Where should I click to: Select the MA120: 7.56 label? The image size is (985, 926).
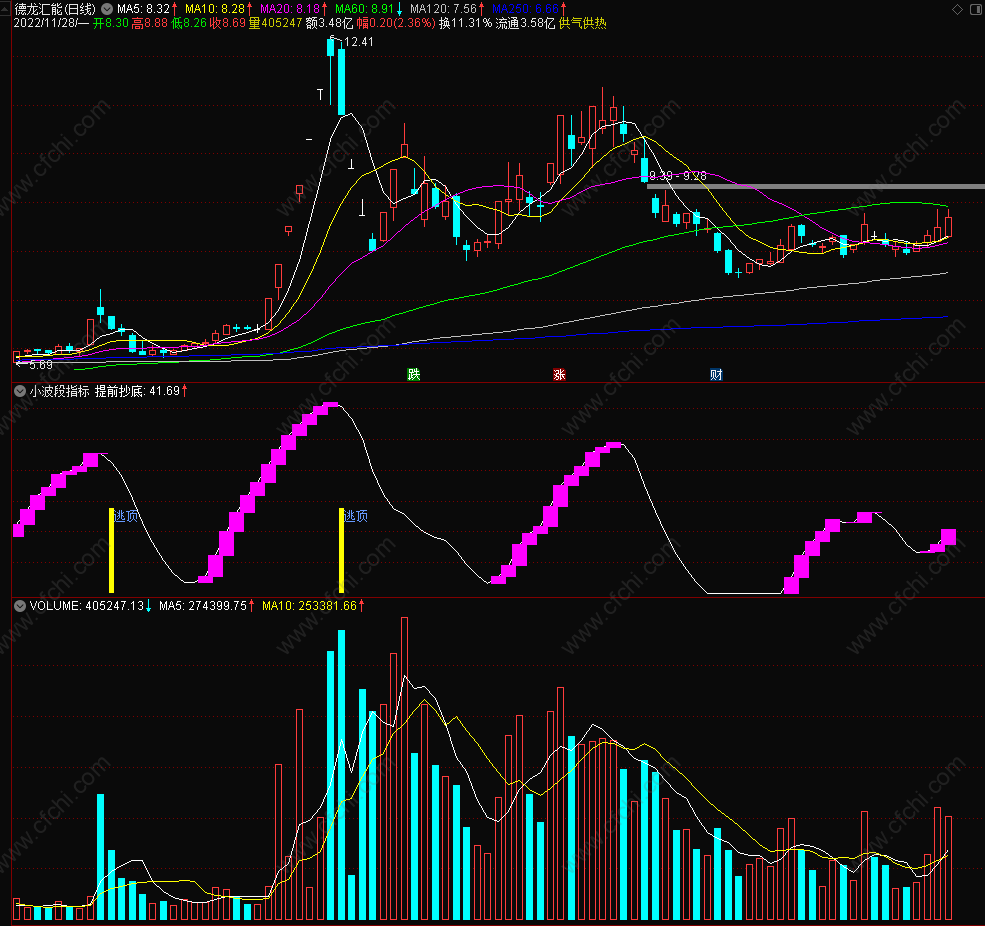pos(444,9)
